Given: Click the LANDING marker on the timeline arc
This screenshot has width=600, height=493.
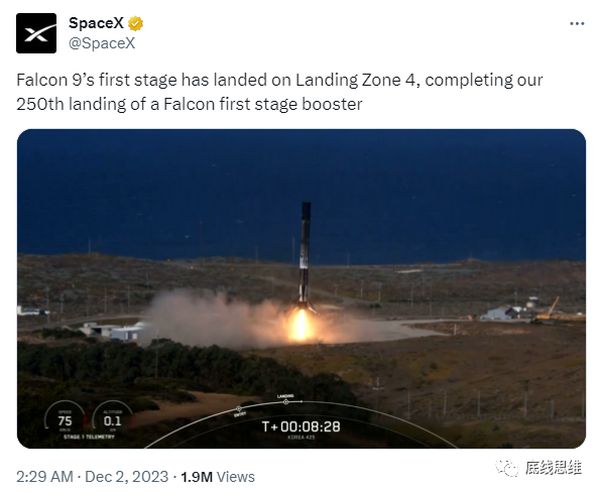Looking at the screenshot, I should (x=283, y=401).
